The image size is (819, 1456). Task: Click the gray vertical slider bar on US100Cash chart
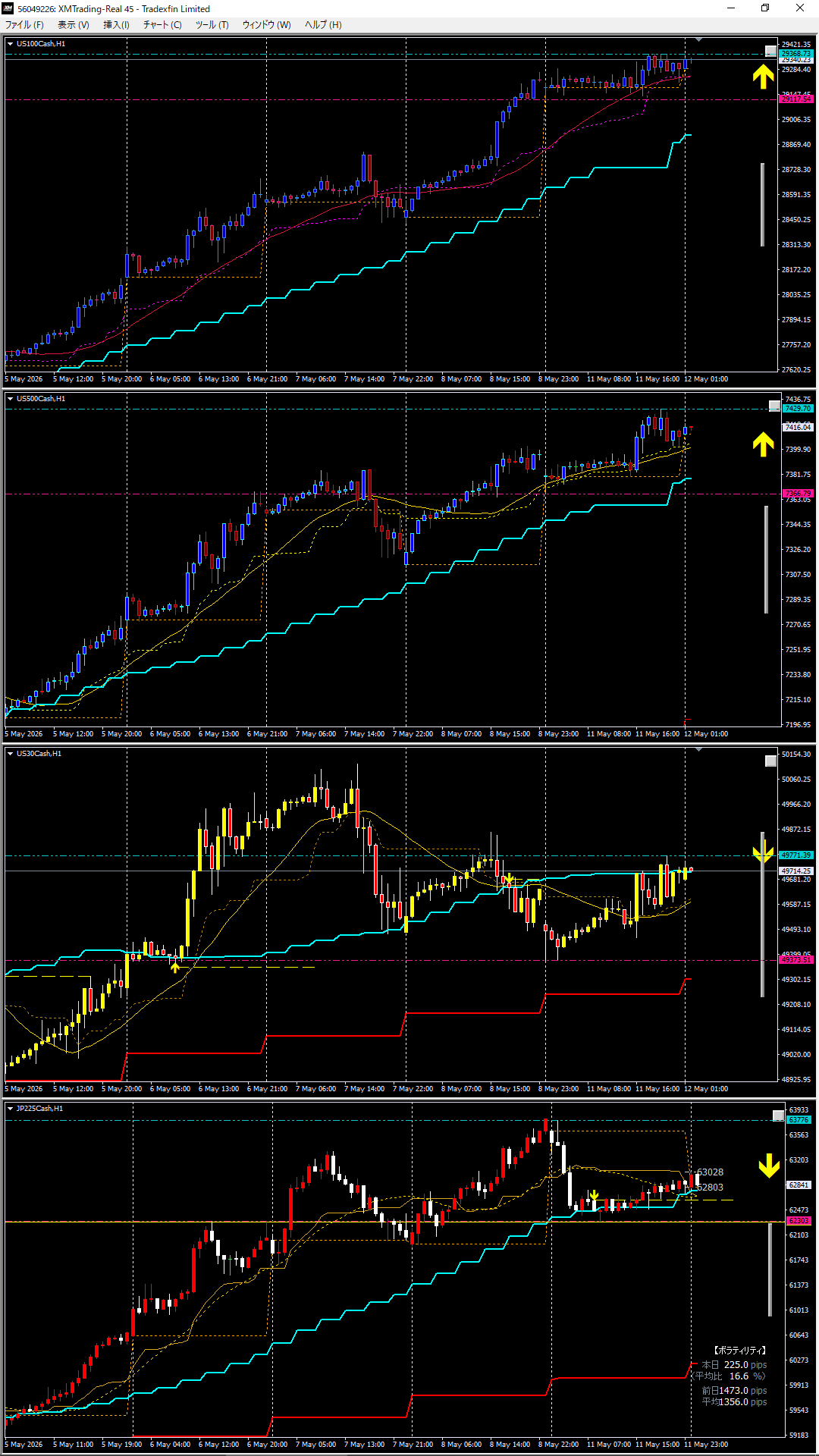click(762, 205)
